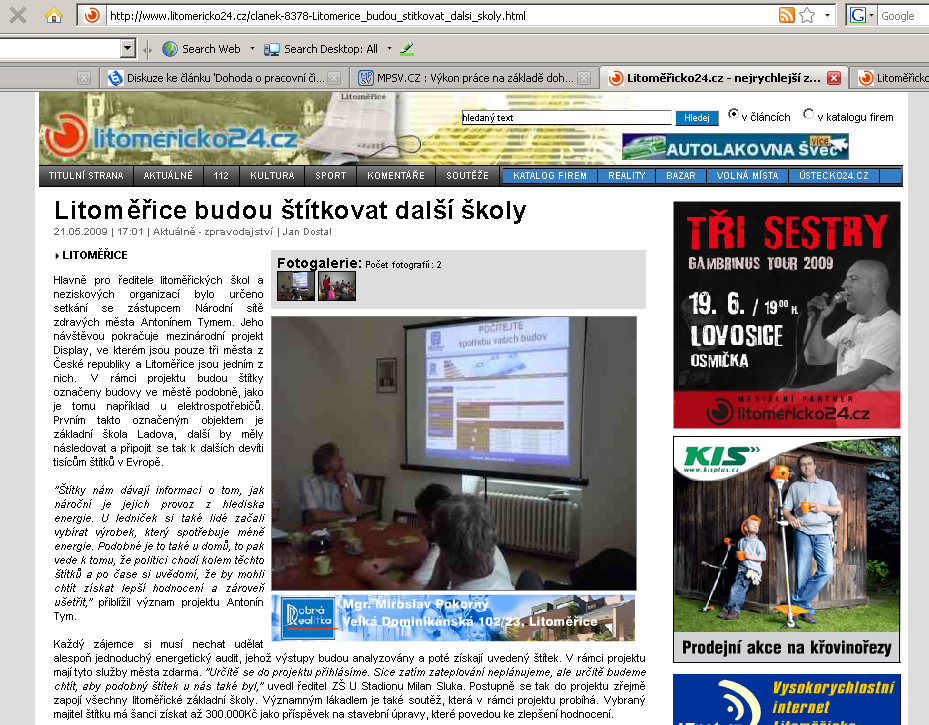
Task: Click the author name 'Jan Dostal'
Action: [x=307, y=232]
